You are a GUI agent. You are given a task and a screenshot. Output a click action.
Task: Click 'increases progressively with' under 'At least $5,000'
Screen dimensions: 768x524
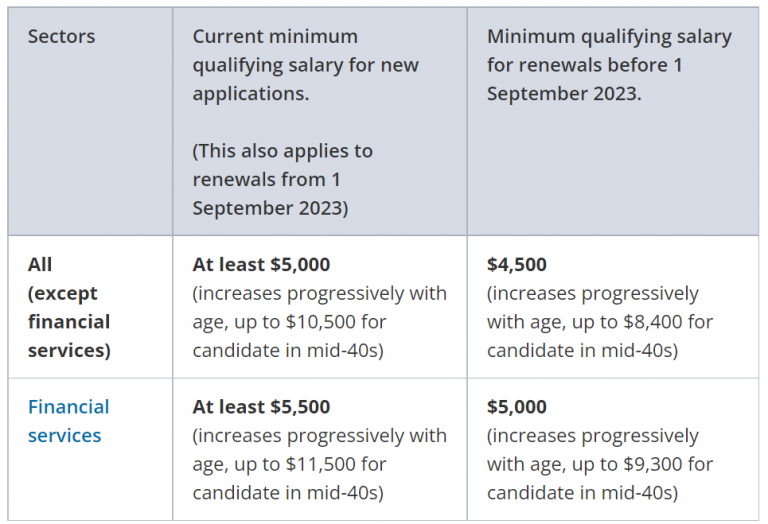tap(320, 294)
